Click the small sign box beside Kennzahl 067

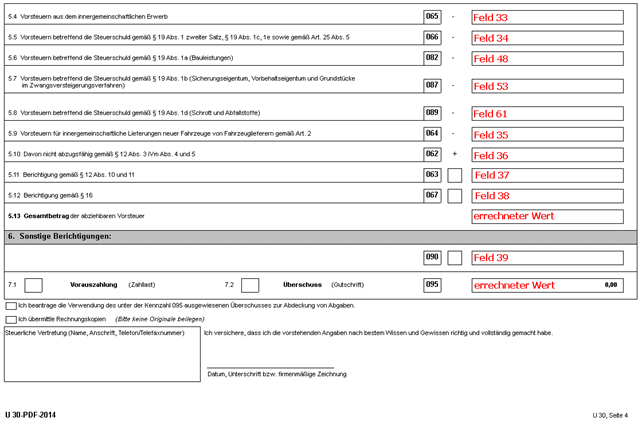pyautogui.click(x=454, y=196)
